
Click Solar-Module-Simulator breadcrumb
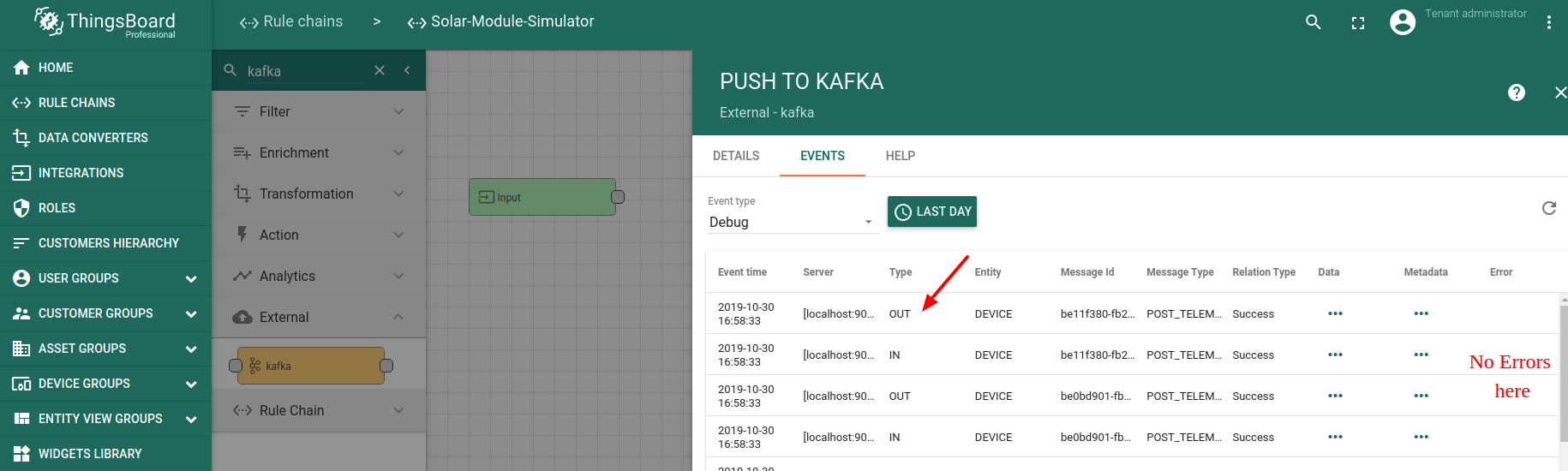(501, 21)
